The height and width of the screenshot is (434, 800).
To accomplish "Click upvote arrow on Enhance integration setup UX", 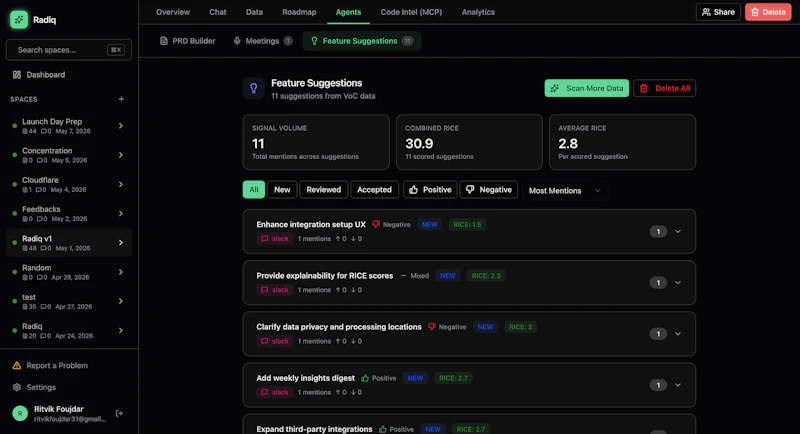I will tap(338, 239).
